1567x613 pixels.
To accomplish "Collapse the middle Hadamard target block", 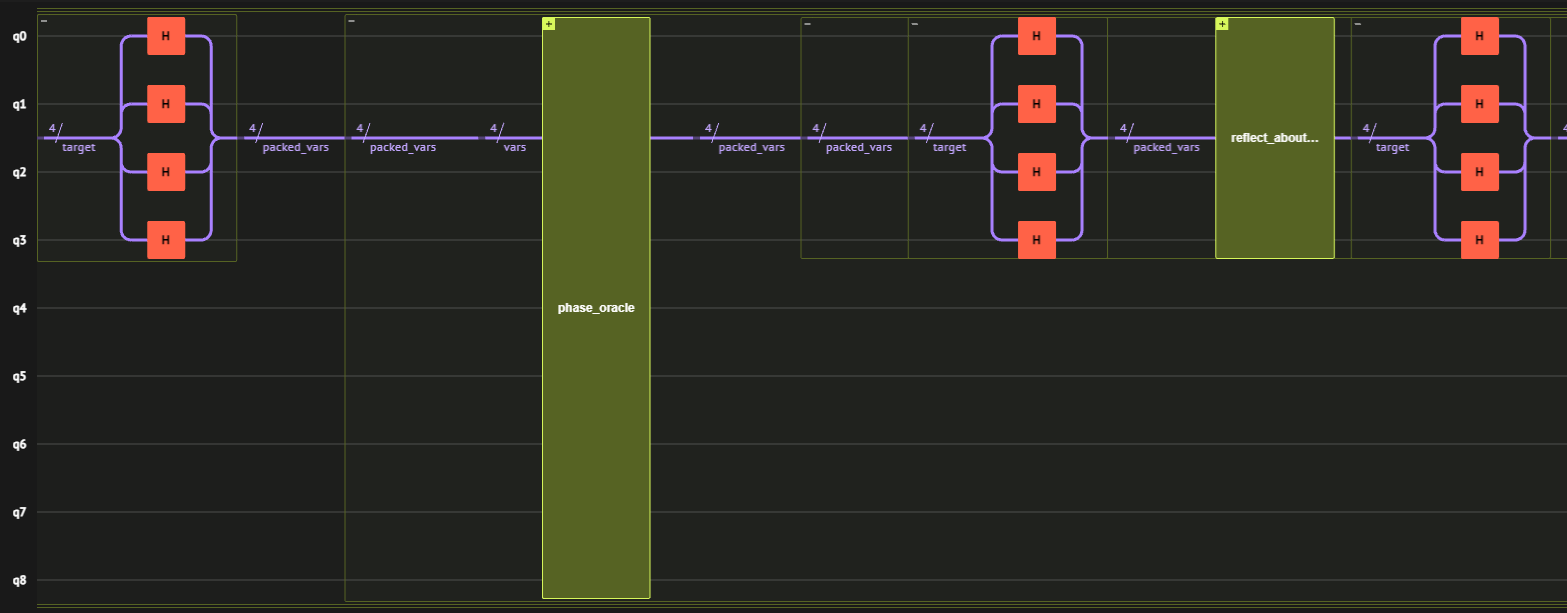I will point(915,24).
